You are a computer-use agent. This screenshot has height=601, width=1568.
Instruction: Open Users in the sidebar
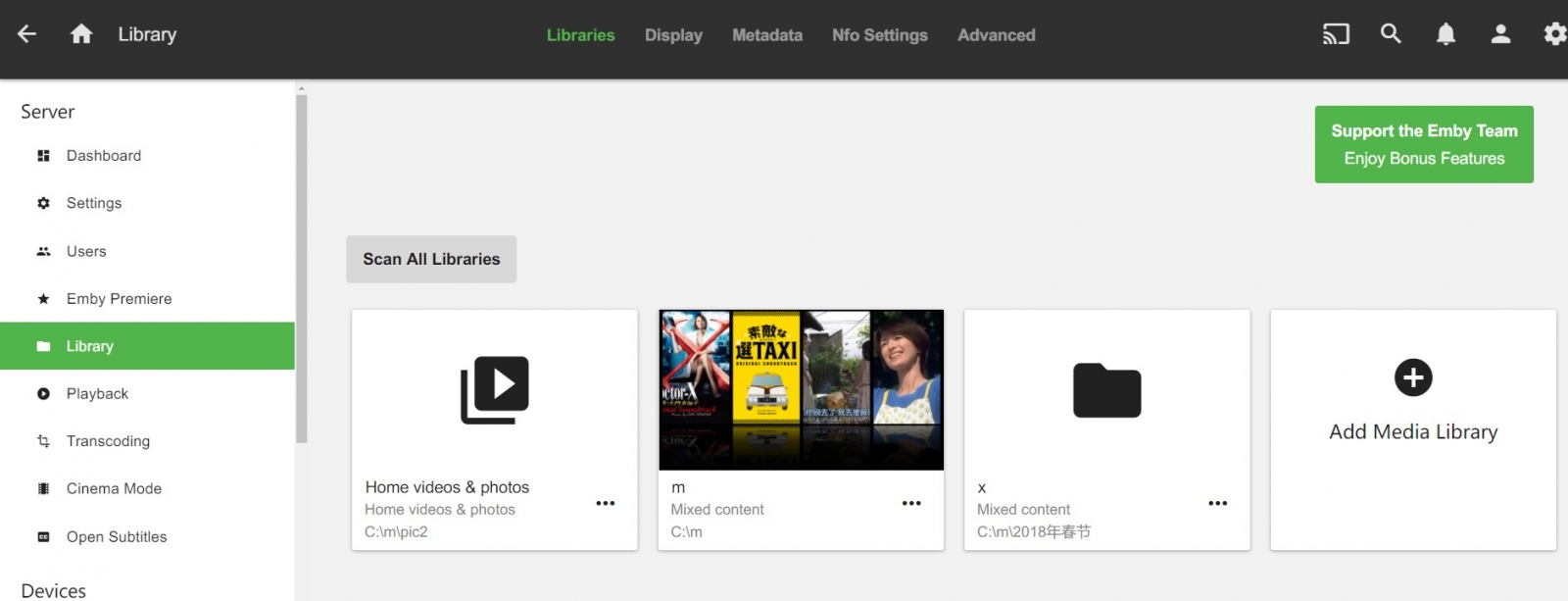[147, 251]
